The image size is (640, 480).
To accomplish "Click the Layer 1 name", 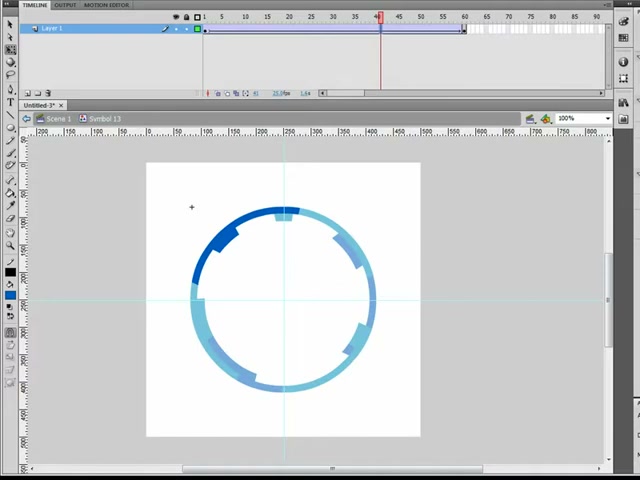I will (x=52, y=29).
